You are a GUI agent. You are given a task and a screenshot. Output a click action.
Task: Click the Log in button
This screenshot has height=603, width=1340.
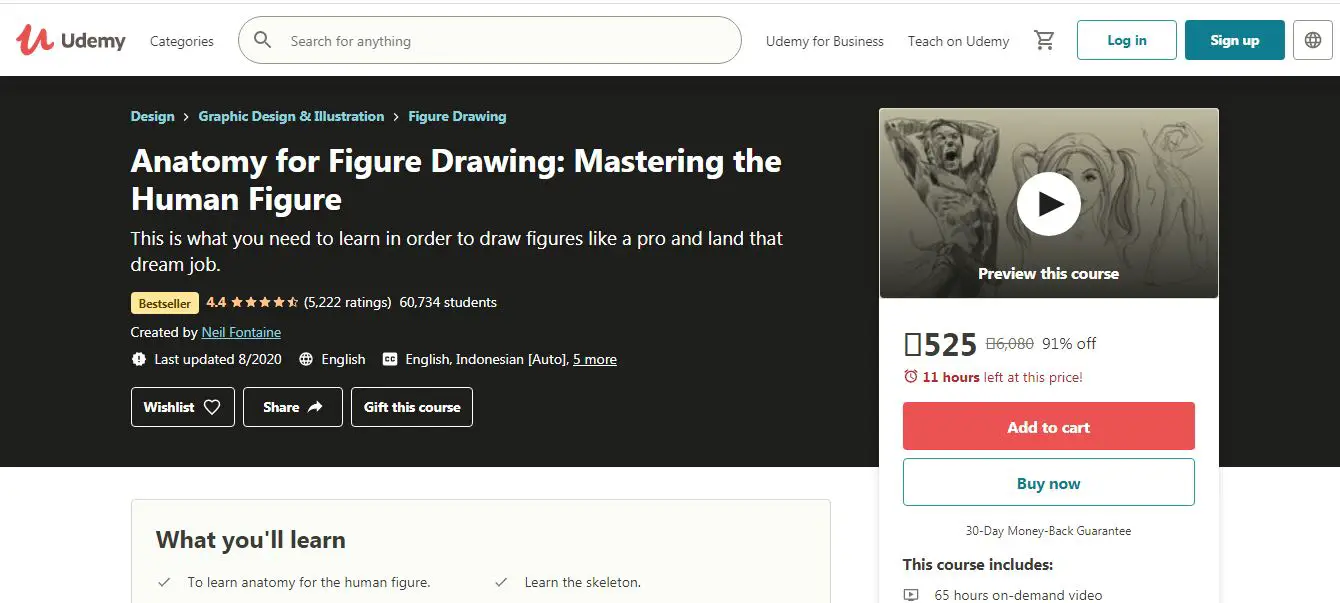pos(1126,40)
